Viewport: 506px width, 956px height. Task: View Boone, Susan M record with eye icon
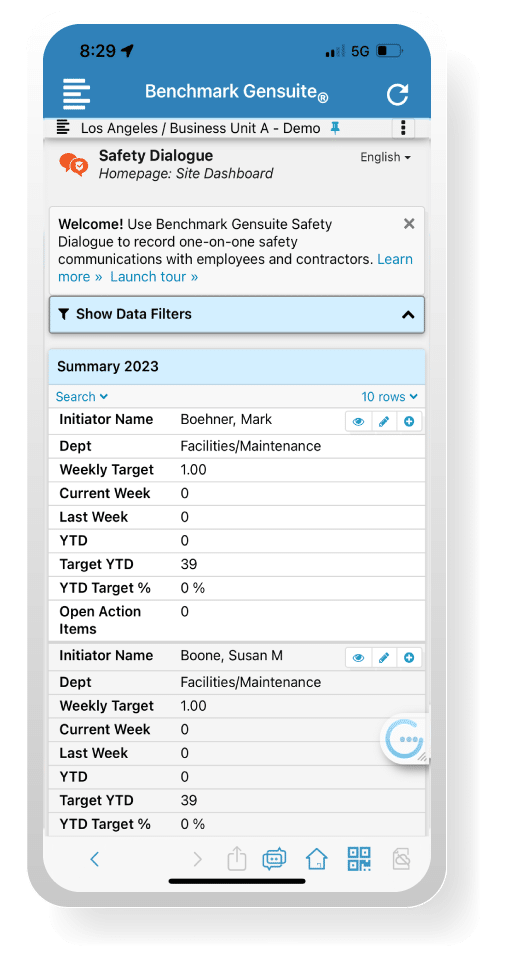[x=358, y=657]
